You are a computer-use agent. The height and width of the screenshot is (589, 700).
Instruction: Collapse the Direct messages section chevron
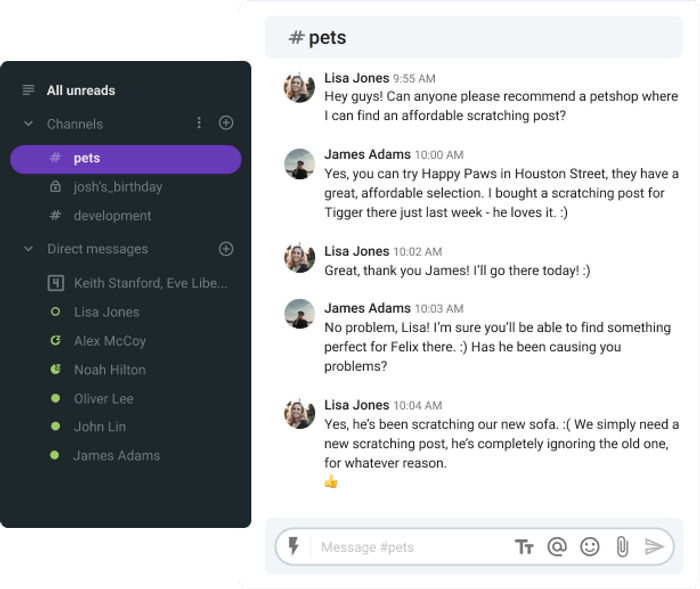point(29,249)
